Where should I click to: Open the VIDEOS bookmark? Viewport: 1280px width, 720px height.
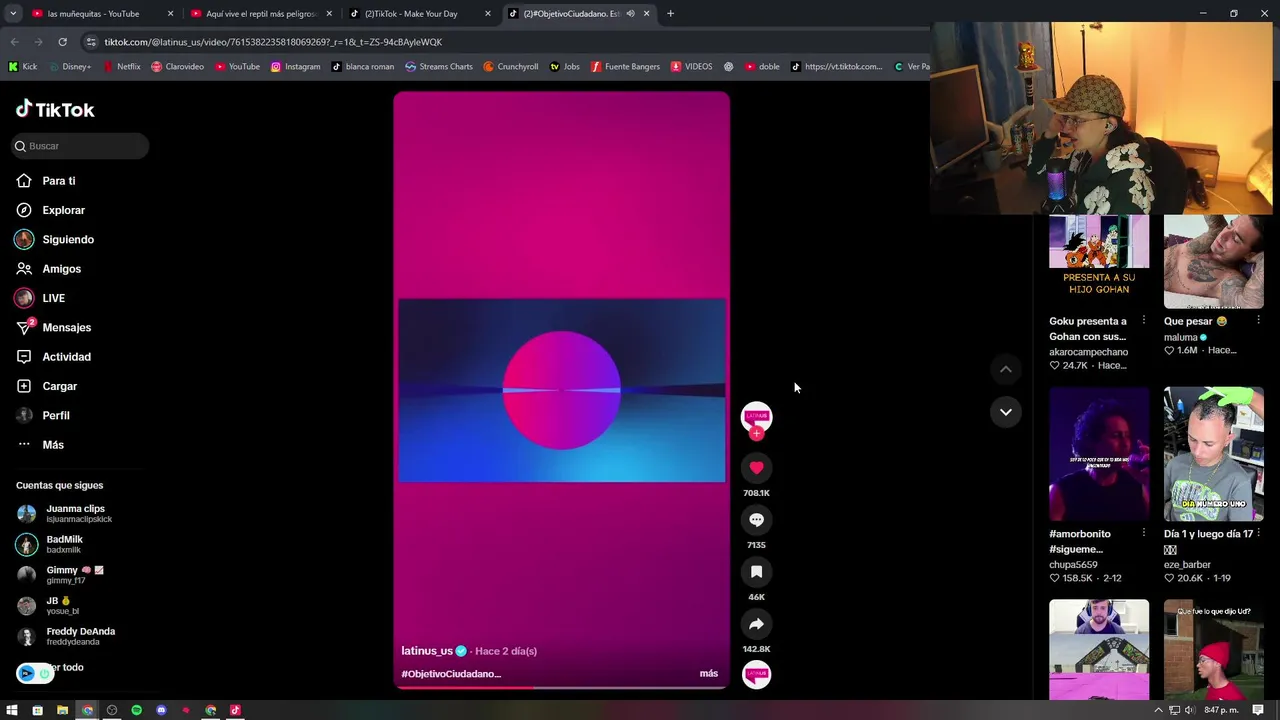click(692, 67)
